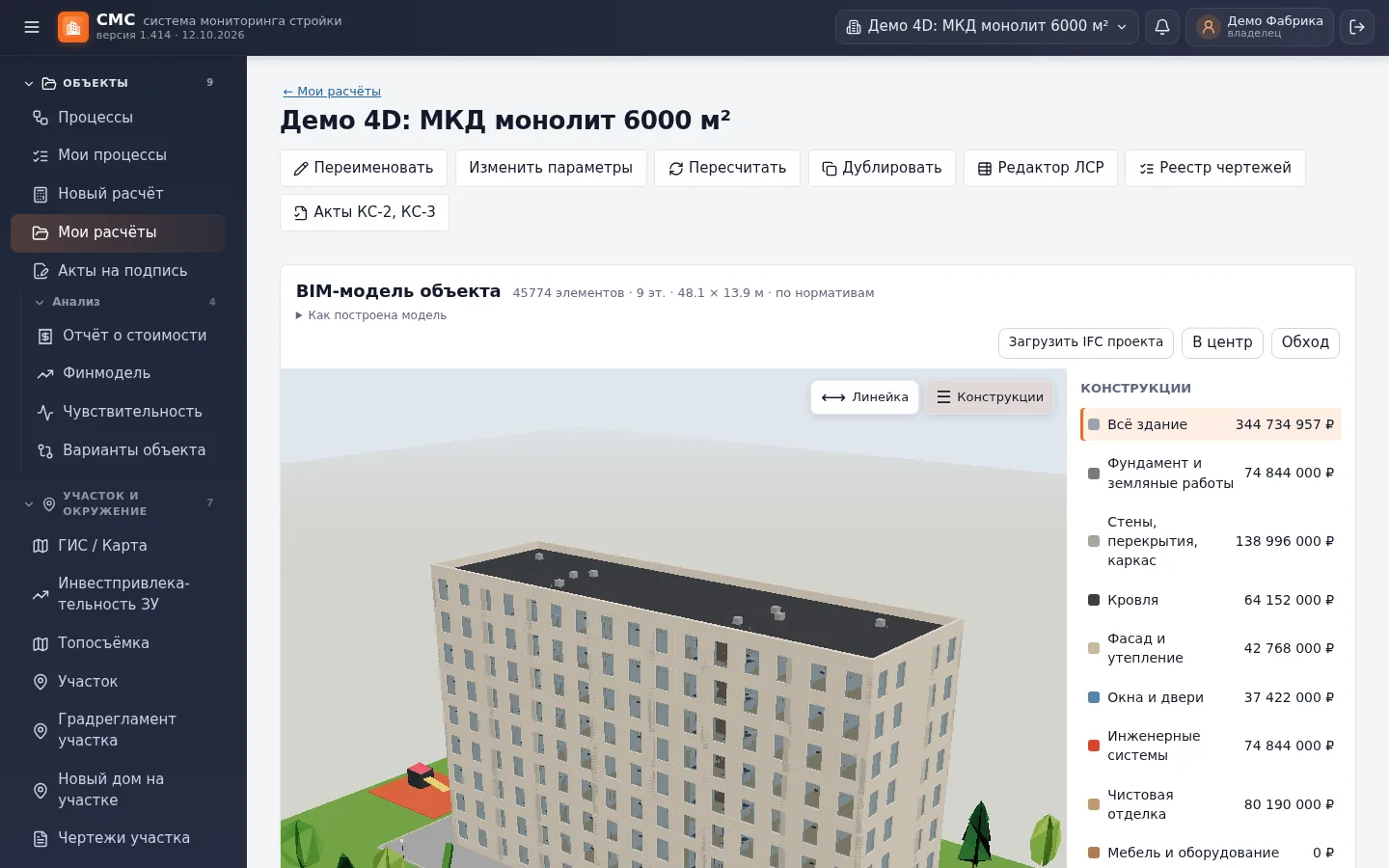Click the ГИС / Карта map icon
The image size is (1389, 868).
click(41, 546)
